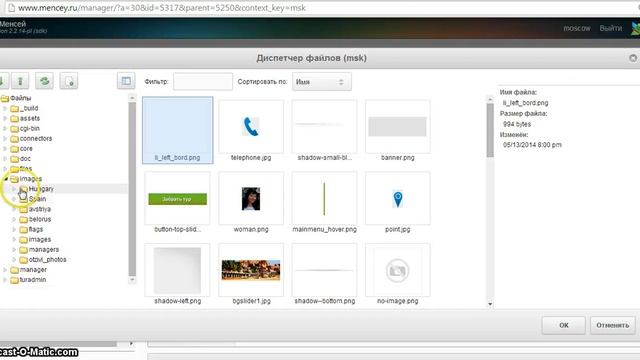Click into the Фильтр text field

[x=203, y=82]
